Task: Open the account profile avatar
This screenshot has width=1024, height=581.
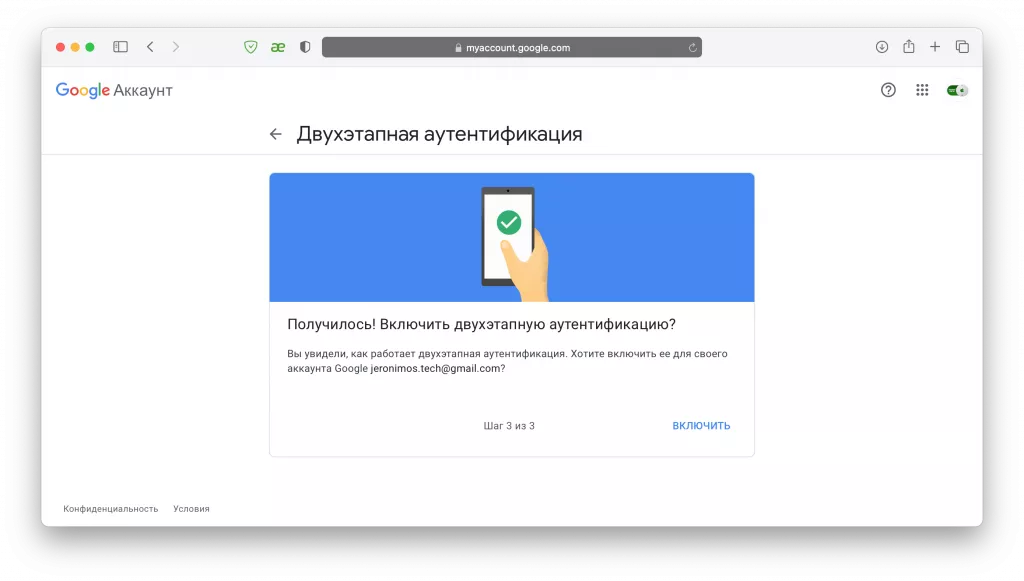Action: click(957, 90)
